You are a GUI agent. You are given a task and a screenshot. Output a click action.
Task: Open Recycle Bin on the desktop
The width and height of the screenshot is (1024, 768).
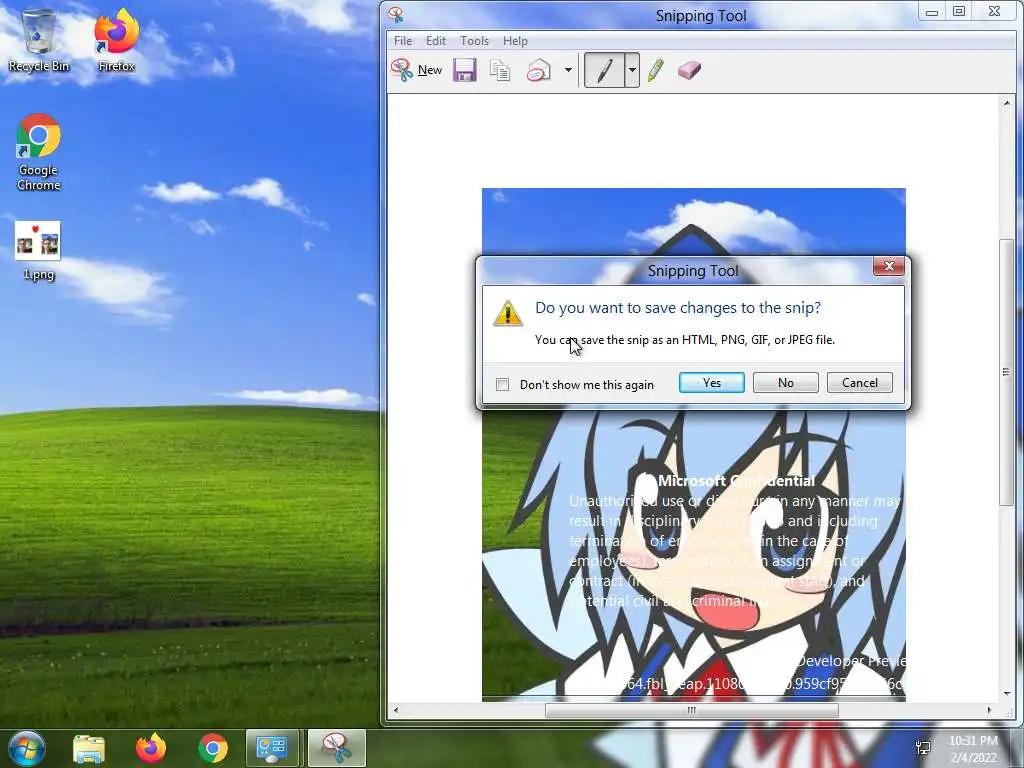pyautogui.click(x=39, y=40)
